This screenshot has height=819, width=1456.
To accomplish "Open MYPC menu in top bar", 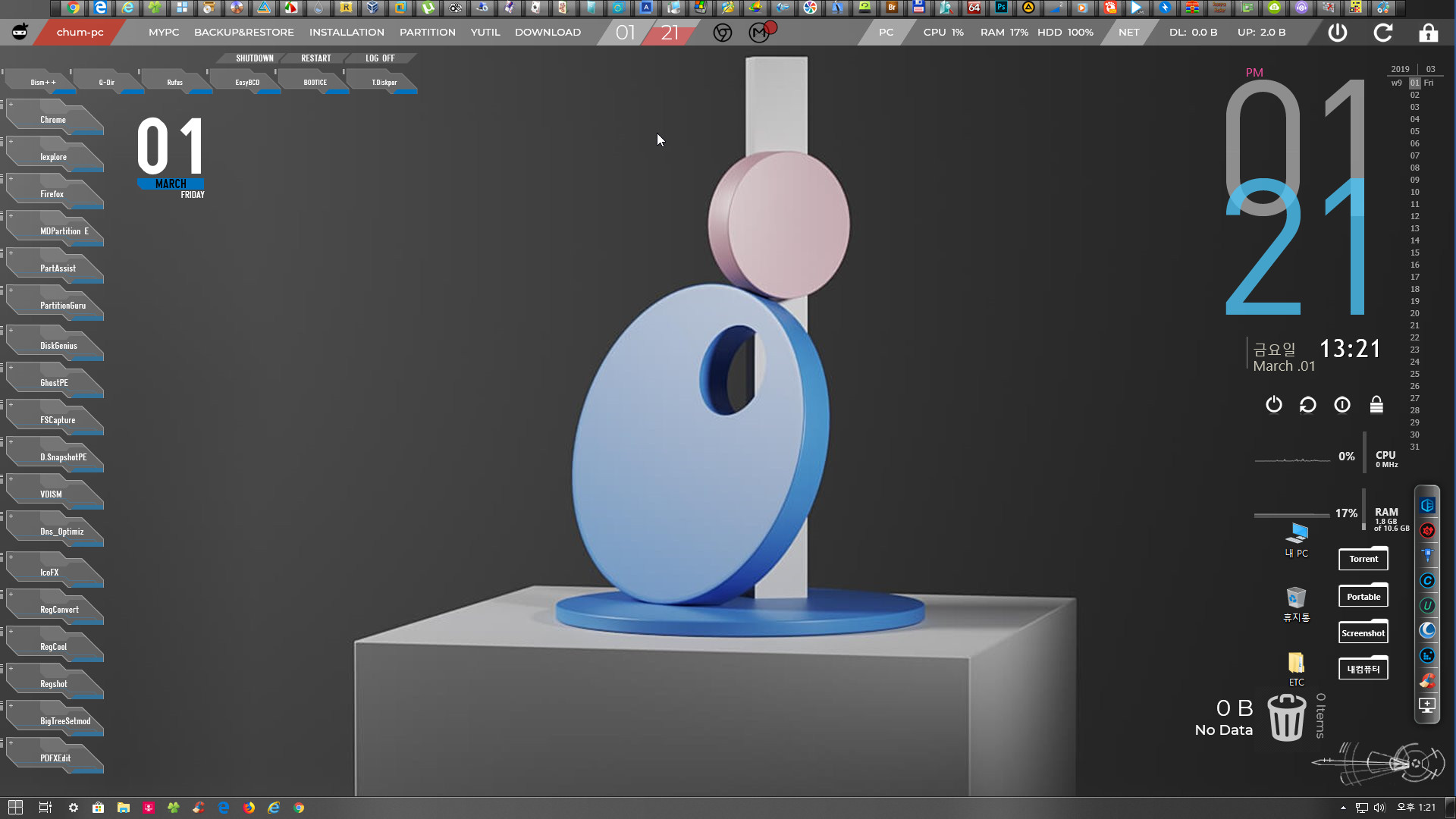I will pos(164,32).
